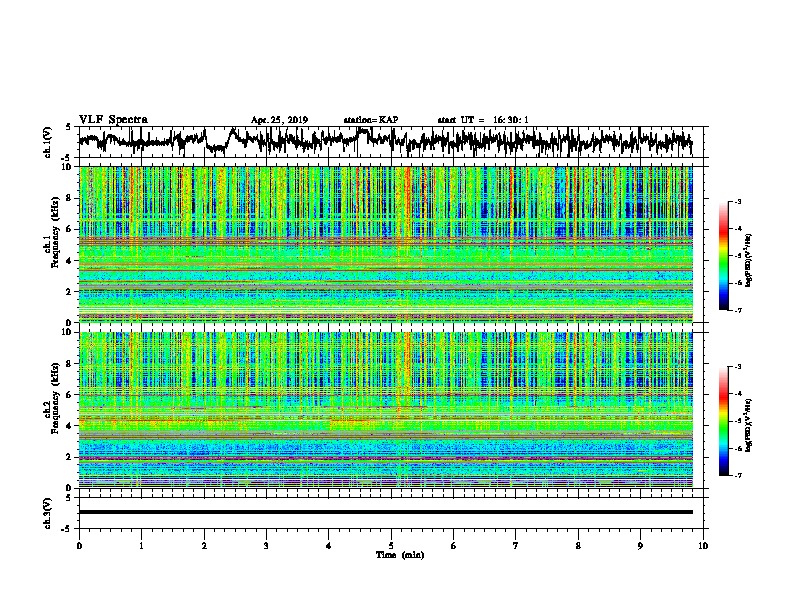Image resolution: width=792 pixels, height=612 pixels.
Task: Click the "8" kHz tick on ch.1 frequency axis
Action: [x=70, y=198]
